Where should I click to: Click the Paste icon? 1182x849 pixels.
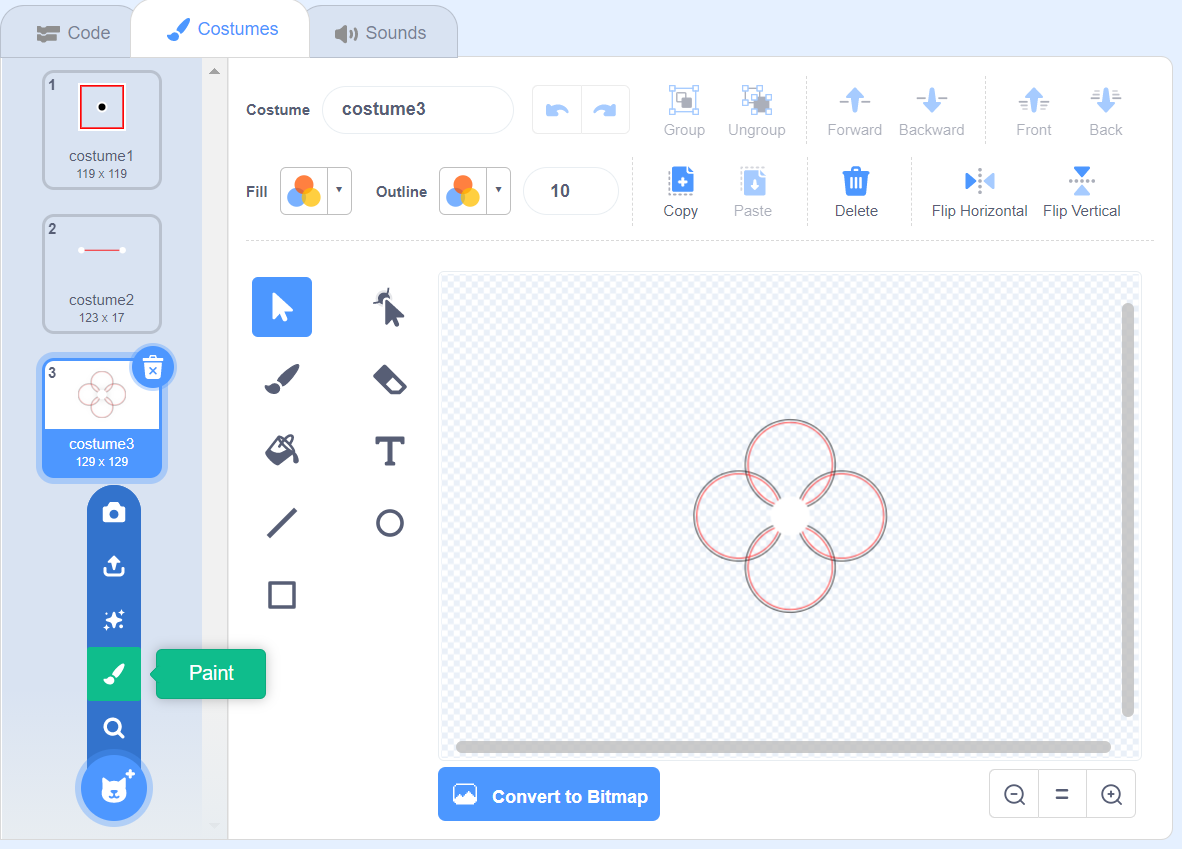pyautogui.click(x=753, y=181)
